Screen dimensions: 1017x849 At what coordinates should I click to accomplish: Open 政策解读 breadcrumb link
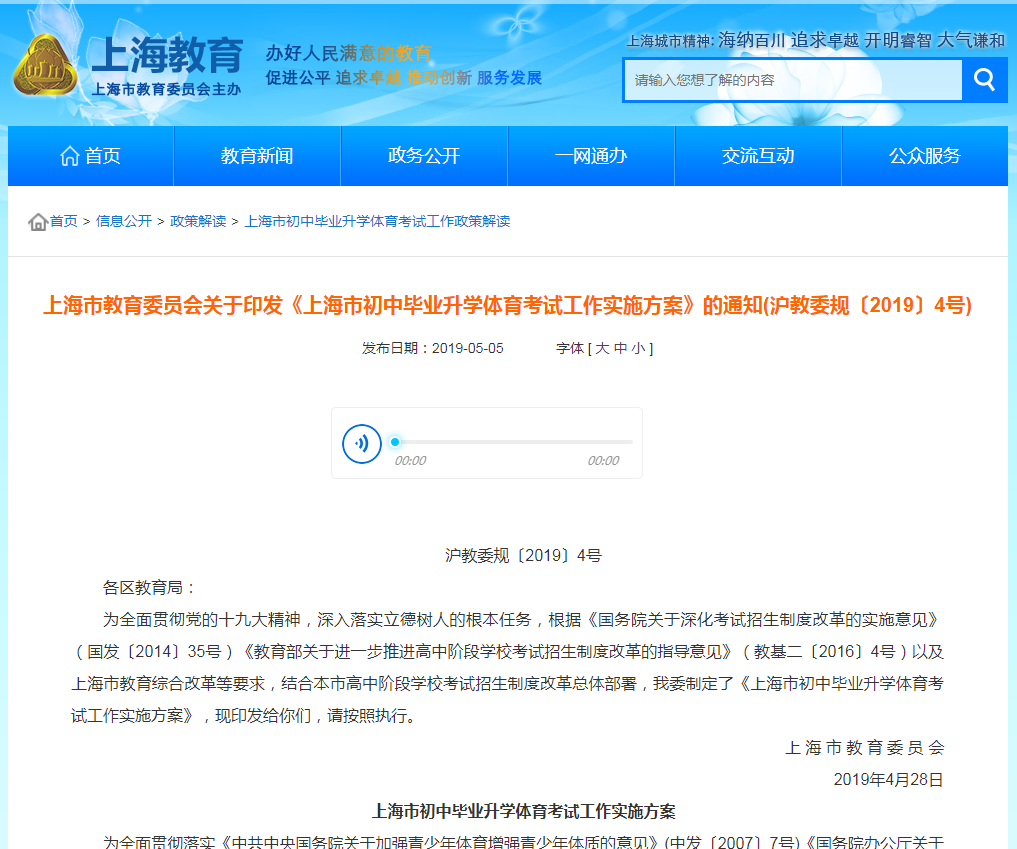pos(198,221)
